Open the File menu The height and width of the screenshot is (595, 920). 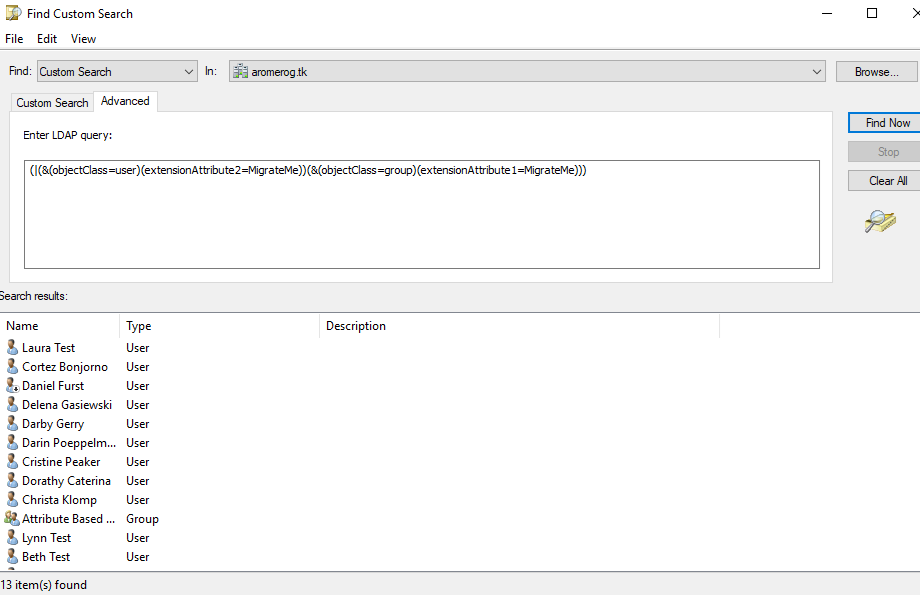pyautogui.click(x=14, y=39)
